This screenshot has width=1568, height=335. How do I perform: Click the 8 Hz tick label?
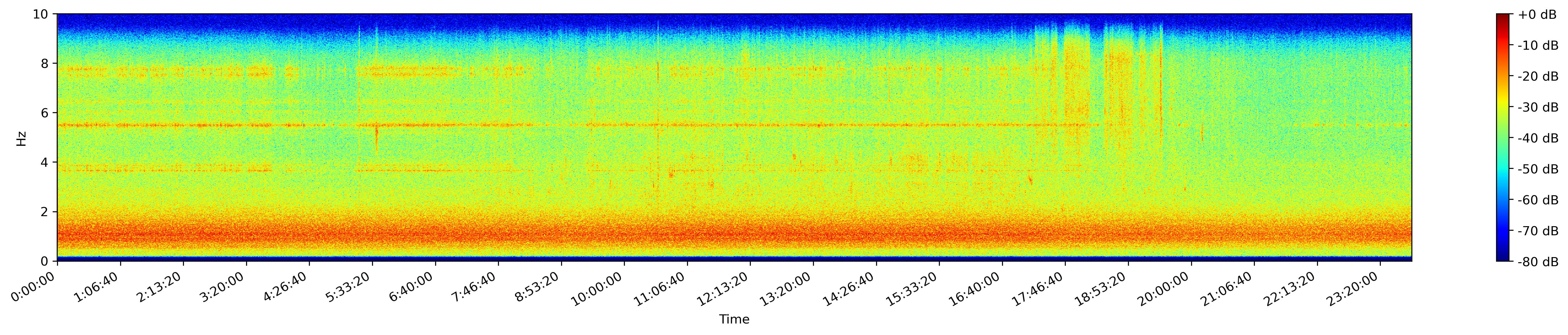tap(46, 63)
